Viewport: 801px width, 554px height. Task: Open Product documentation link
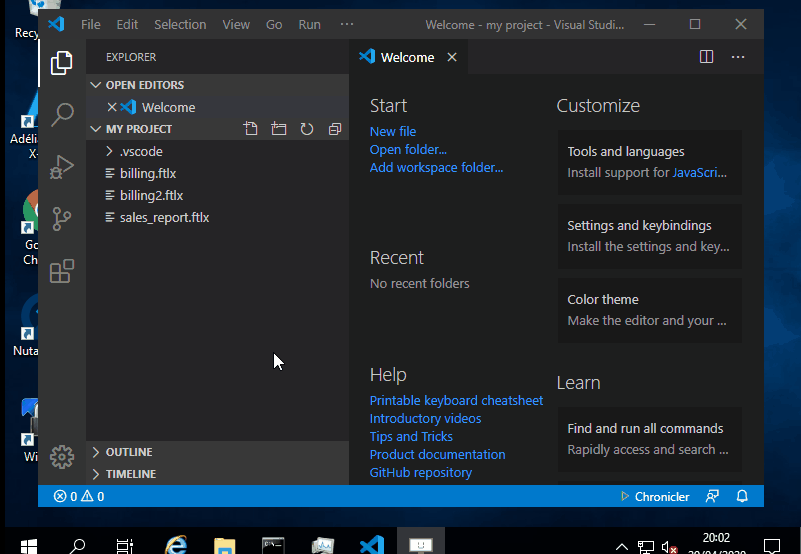[x=437, y=454]
